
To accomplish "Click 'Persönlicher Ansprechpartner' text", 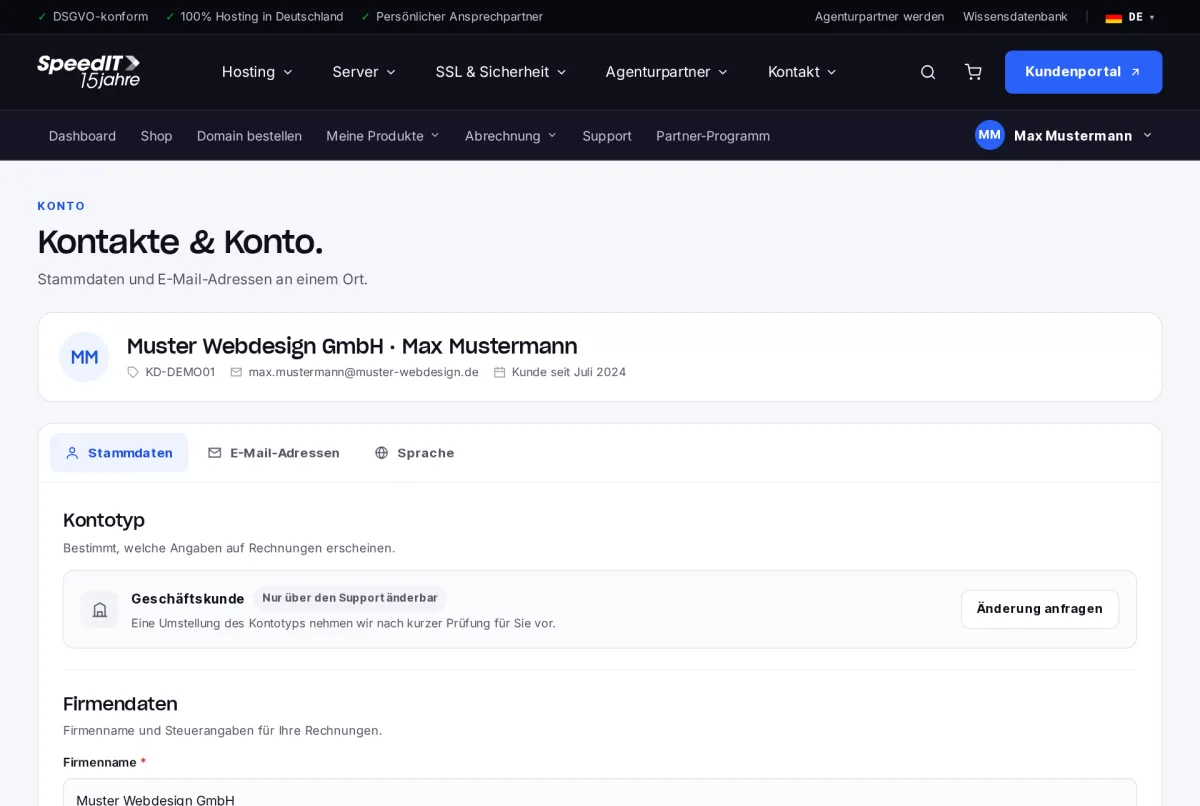I will pyautogui.click(x=459, y=17).
